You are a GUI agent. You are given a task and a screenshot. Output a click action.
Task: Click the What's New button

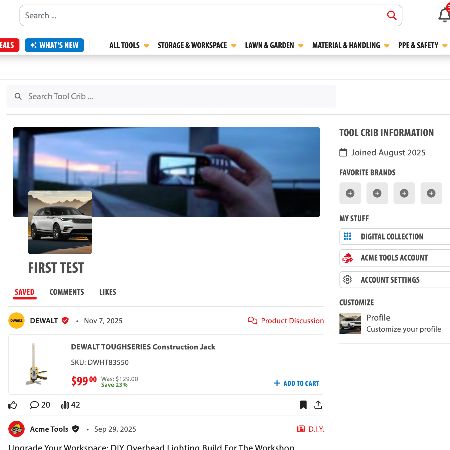[x=54, y=45]
